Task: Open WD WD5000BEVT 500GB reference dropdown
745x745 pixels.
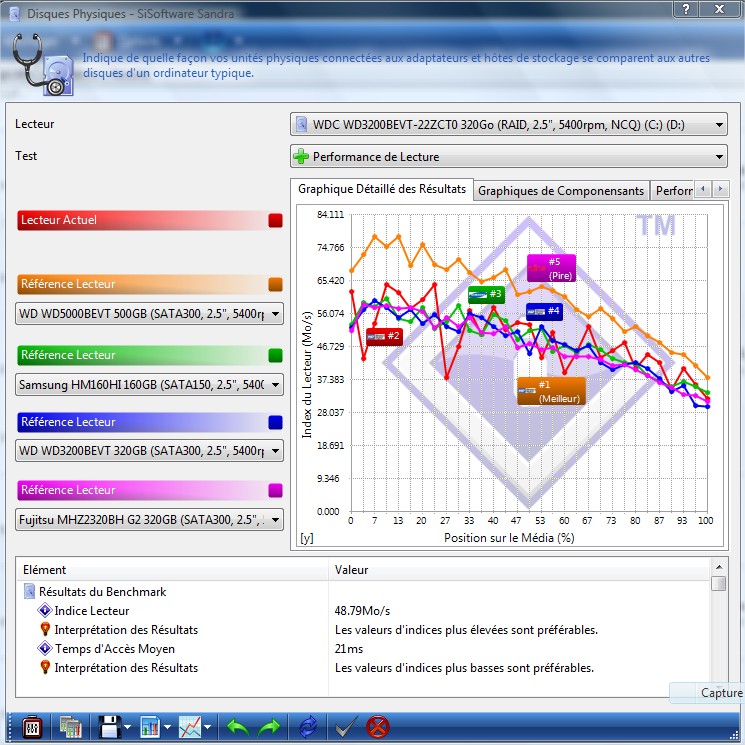Action: pyautogui.click(x=149, y=314)
